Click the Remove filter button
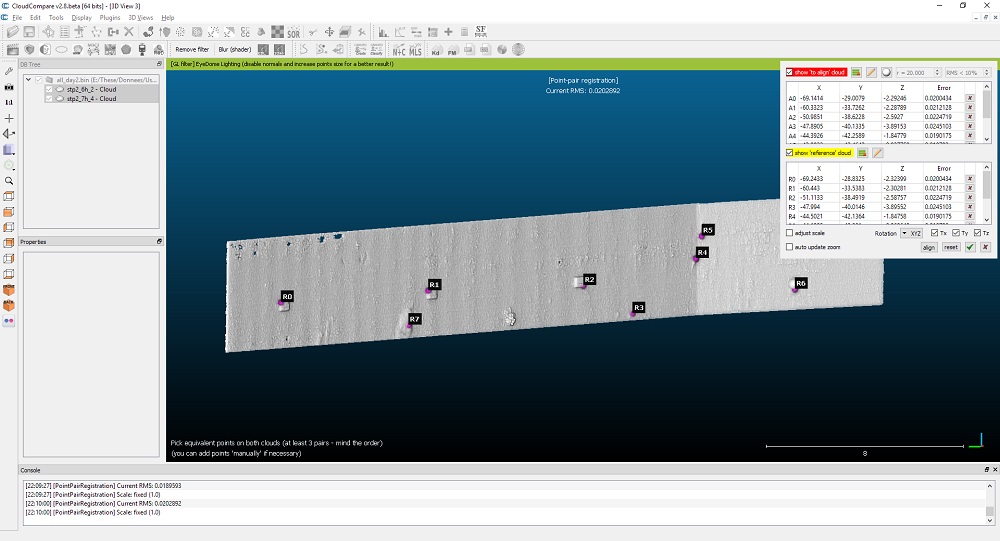The width and height of the screenshot is (1000, 541). [x=192, y=49]
